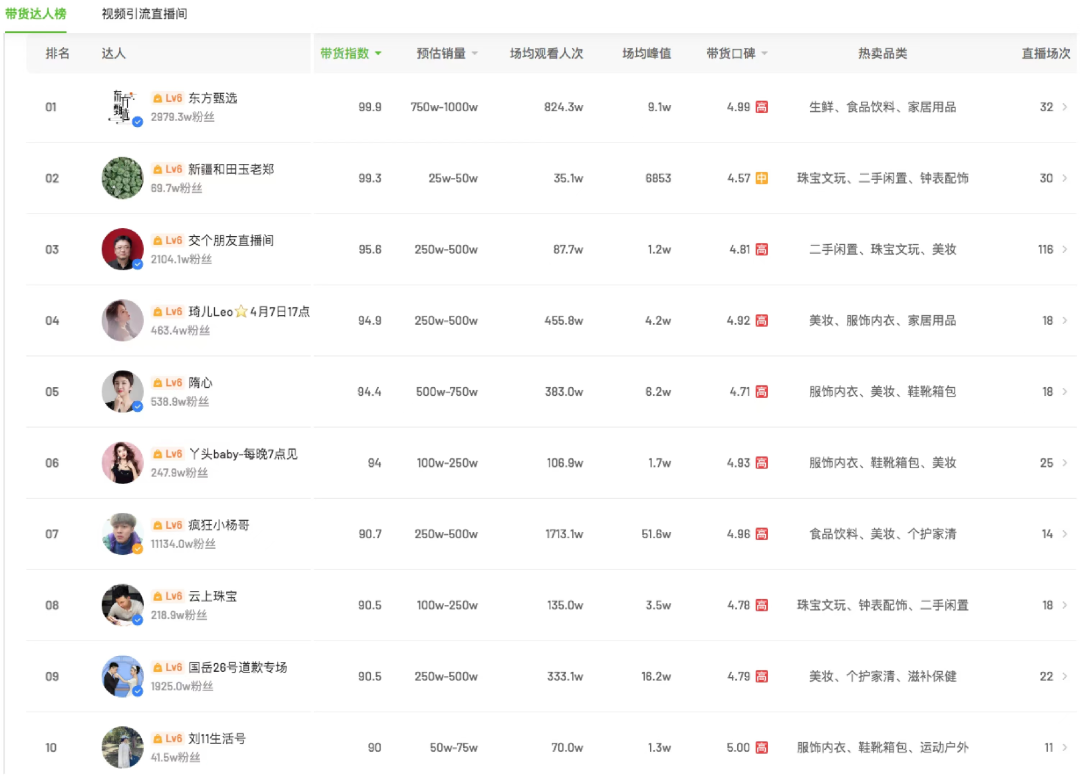This screenshot has height=777, width=1080.
Task: Expand 交个朋友直播间 row chevron arrow
Action: 1064,249
